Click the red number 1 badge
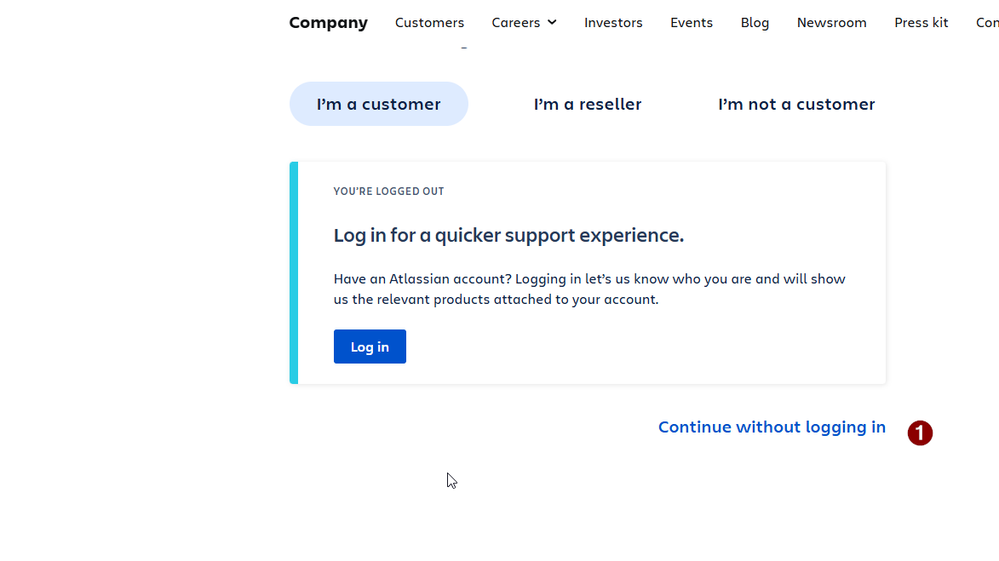The width and height of the screenshot is (999, 561). tap(919, 433)
